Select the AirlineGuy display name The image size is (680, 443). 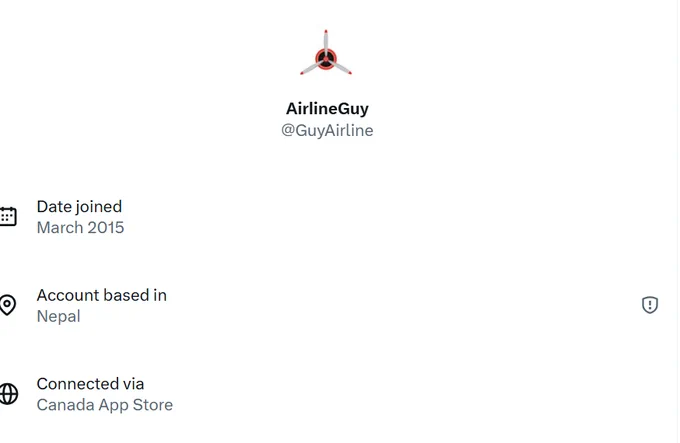point(327,108)
